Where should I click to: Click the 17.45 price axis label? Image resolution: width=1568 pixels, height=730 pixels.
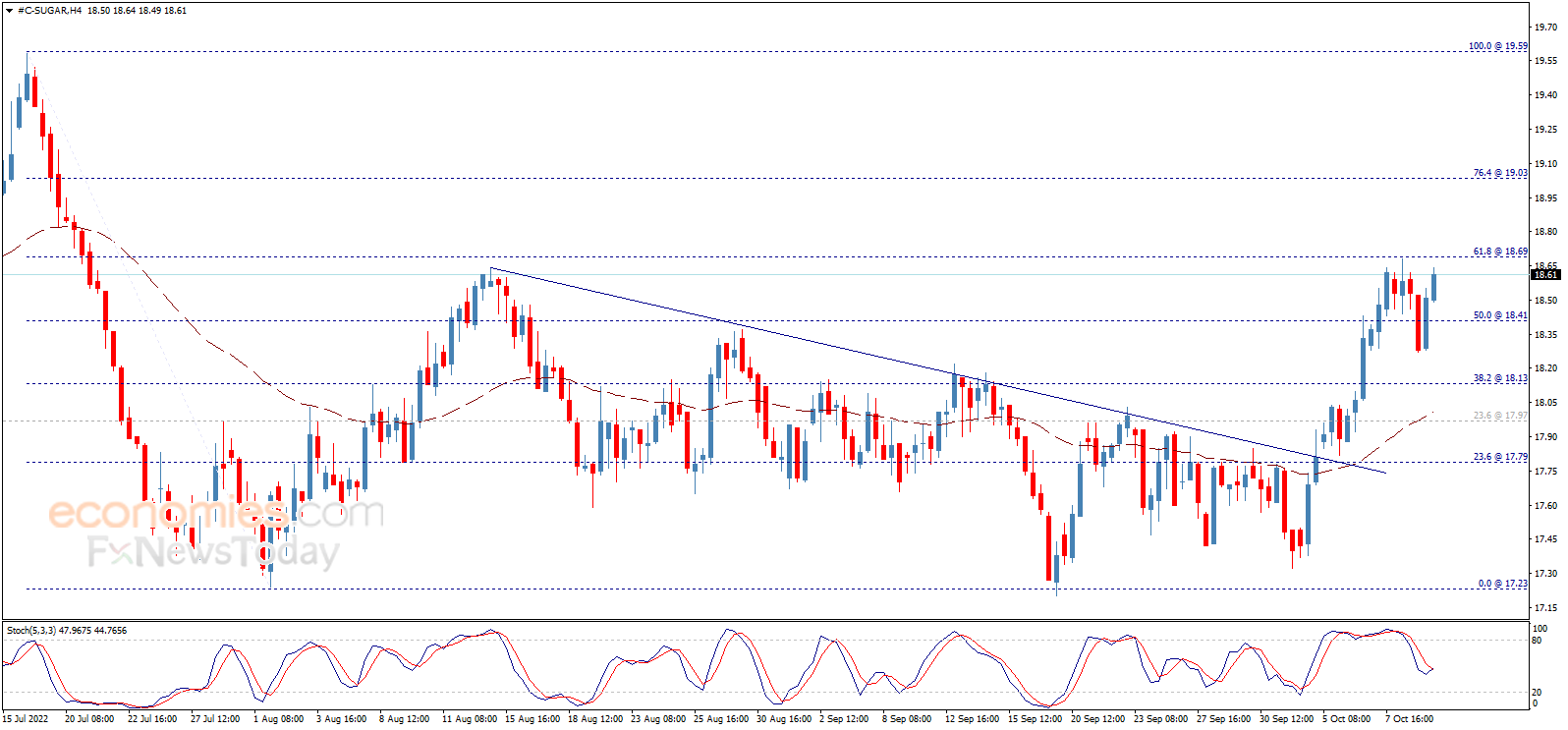pos(1545,539)
